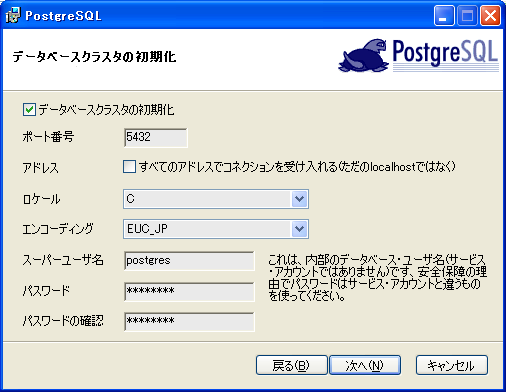Click the スーパーユーザ名 field with postgres
Screen dimensions: 506x392
pyautogui.click(x=189, y=261)
